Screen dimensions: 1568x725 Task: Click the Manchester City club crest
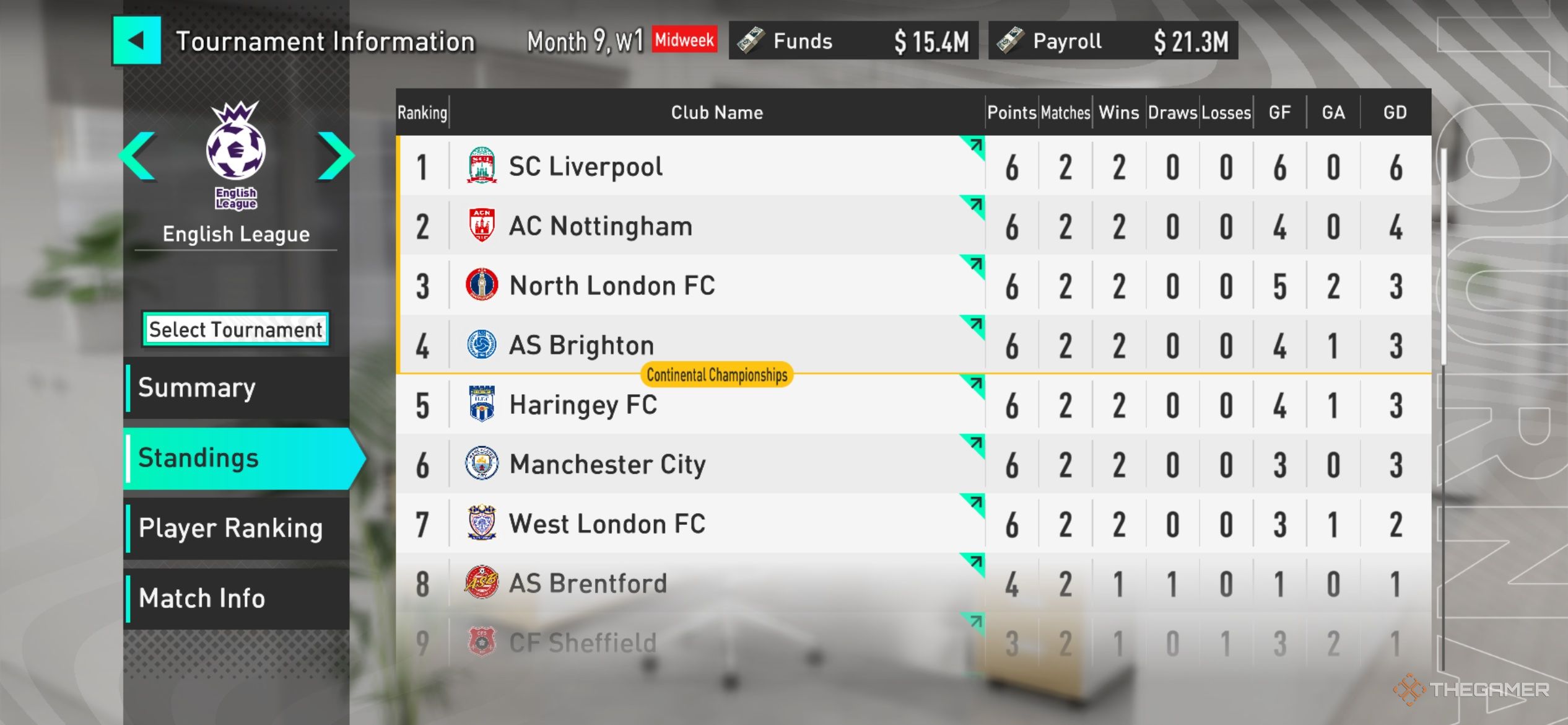[x=481, y=464]
